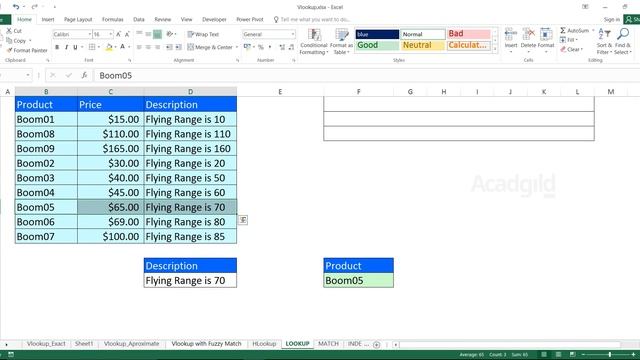Image resolution: width=640 pixels, height=360 pixels.
Task: Toggle Wrap Text
Action: (203, 34)
